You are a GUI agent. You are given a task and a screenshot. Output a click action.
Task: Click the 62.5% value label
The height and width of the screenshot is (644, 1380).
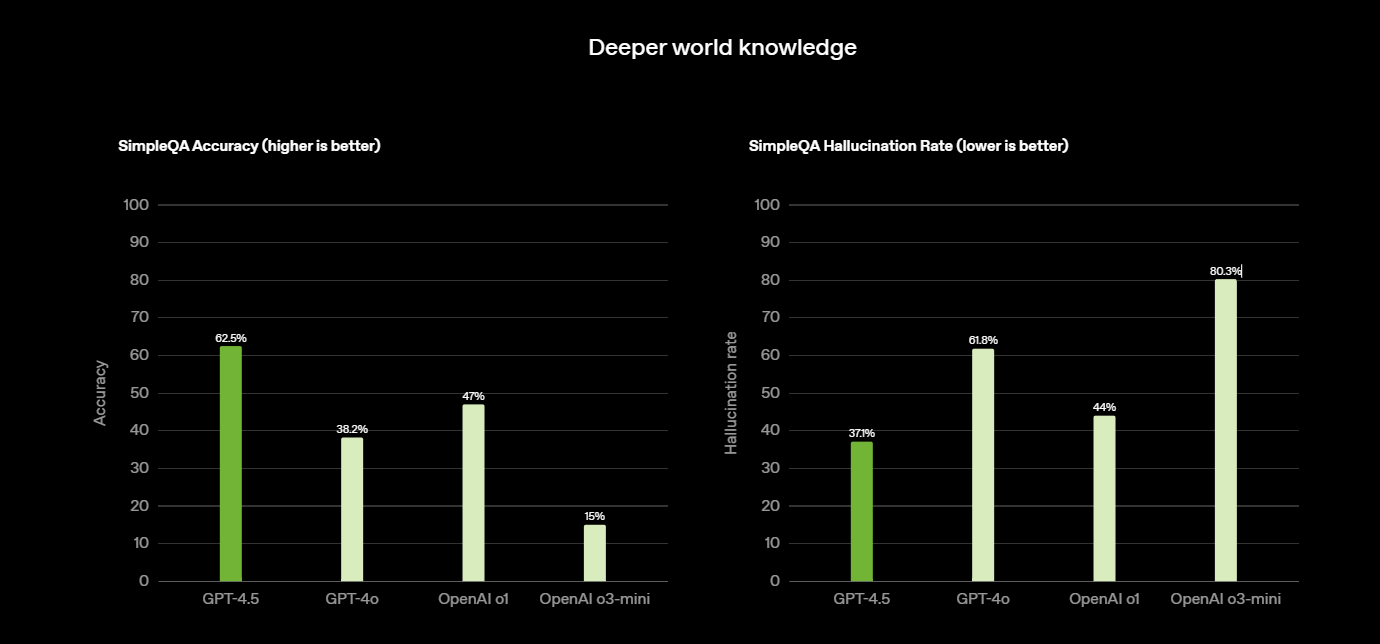[231, 338]
